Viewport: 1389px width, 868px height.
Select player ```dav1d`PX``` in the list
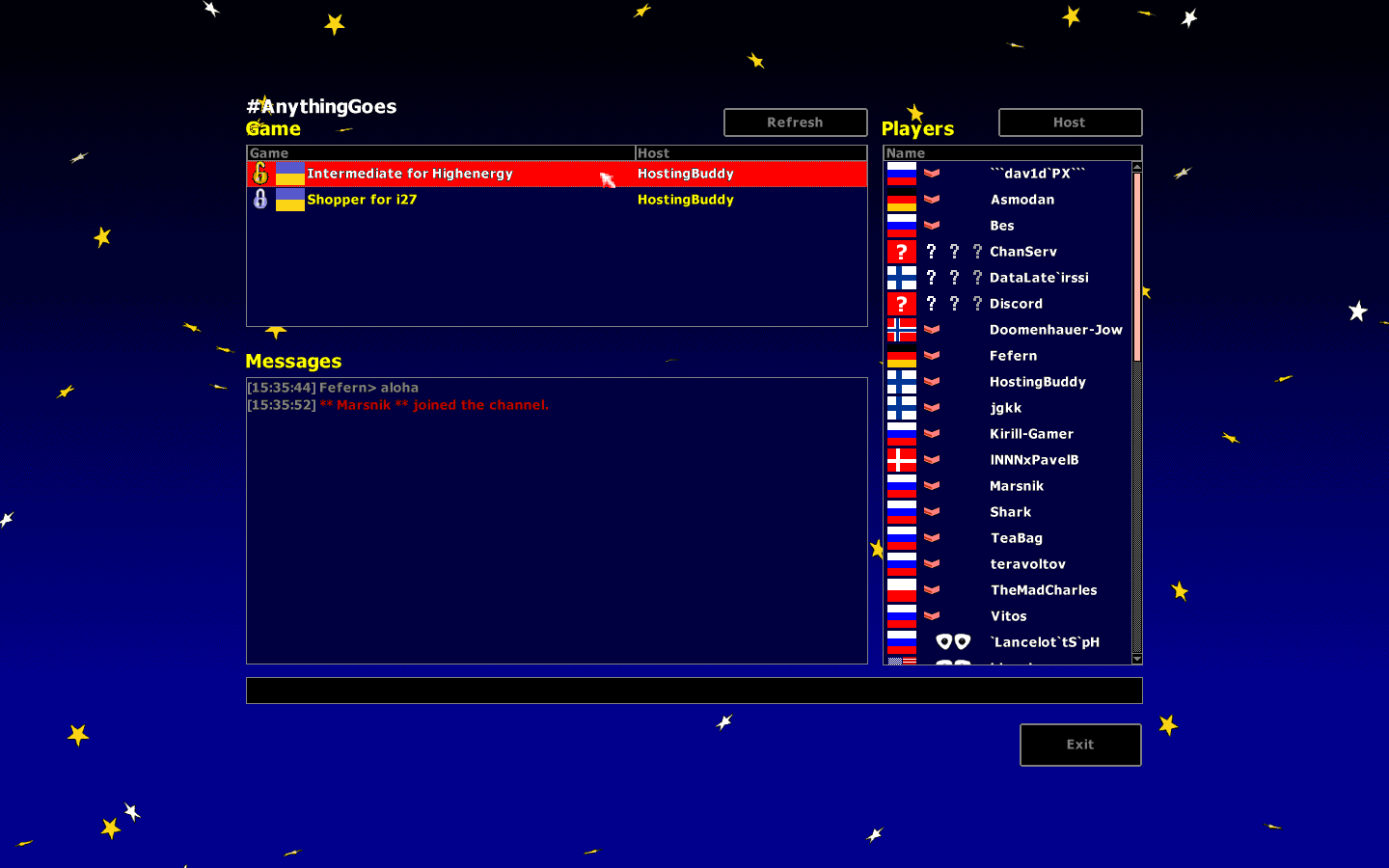[1038, 174]
